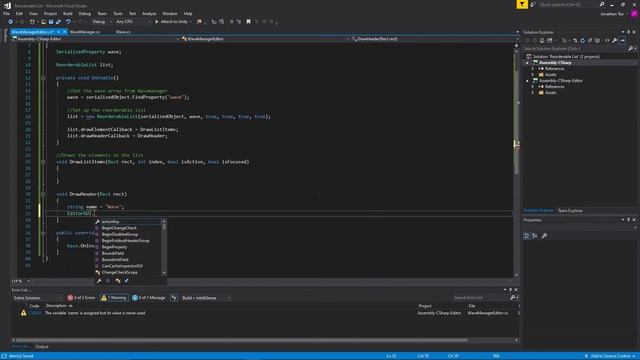Click Categorized icon in Properties panel
This screenshot has width=640, height=360.
[527, 236]
